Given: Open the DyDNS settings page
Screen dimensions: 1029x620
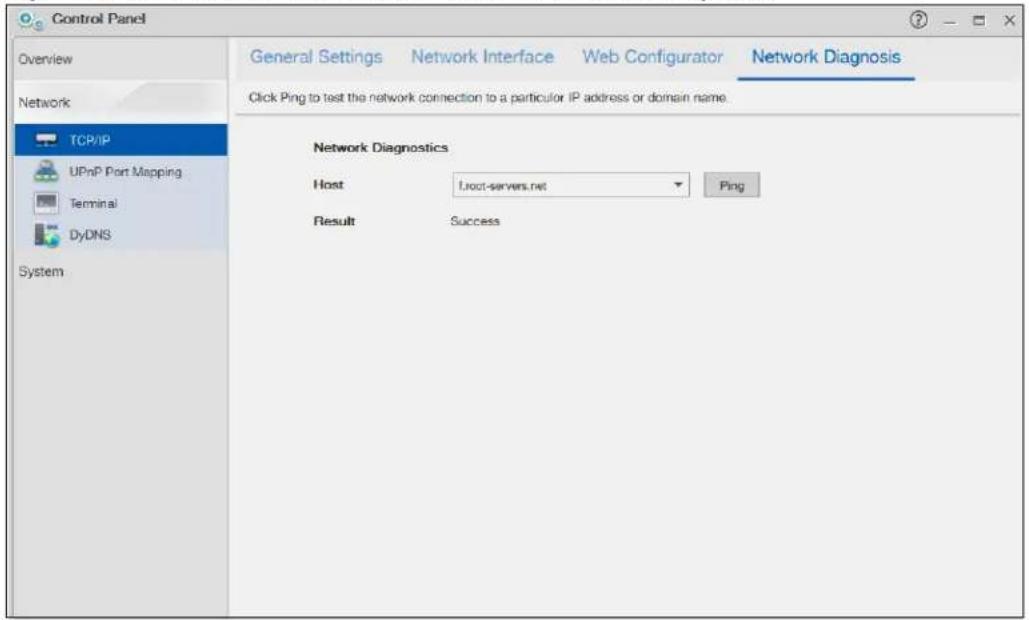Looking at the screenshot, I should pyautogui.click(x=121, y=235).
